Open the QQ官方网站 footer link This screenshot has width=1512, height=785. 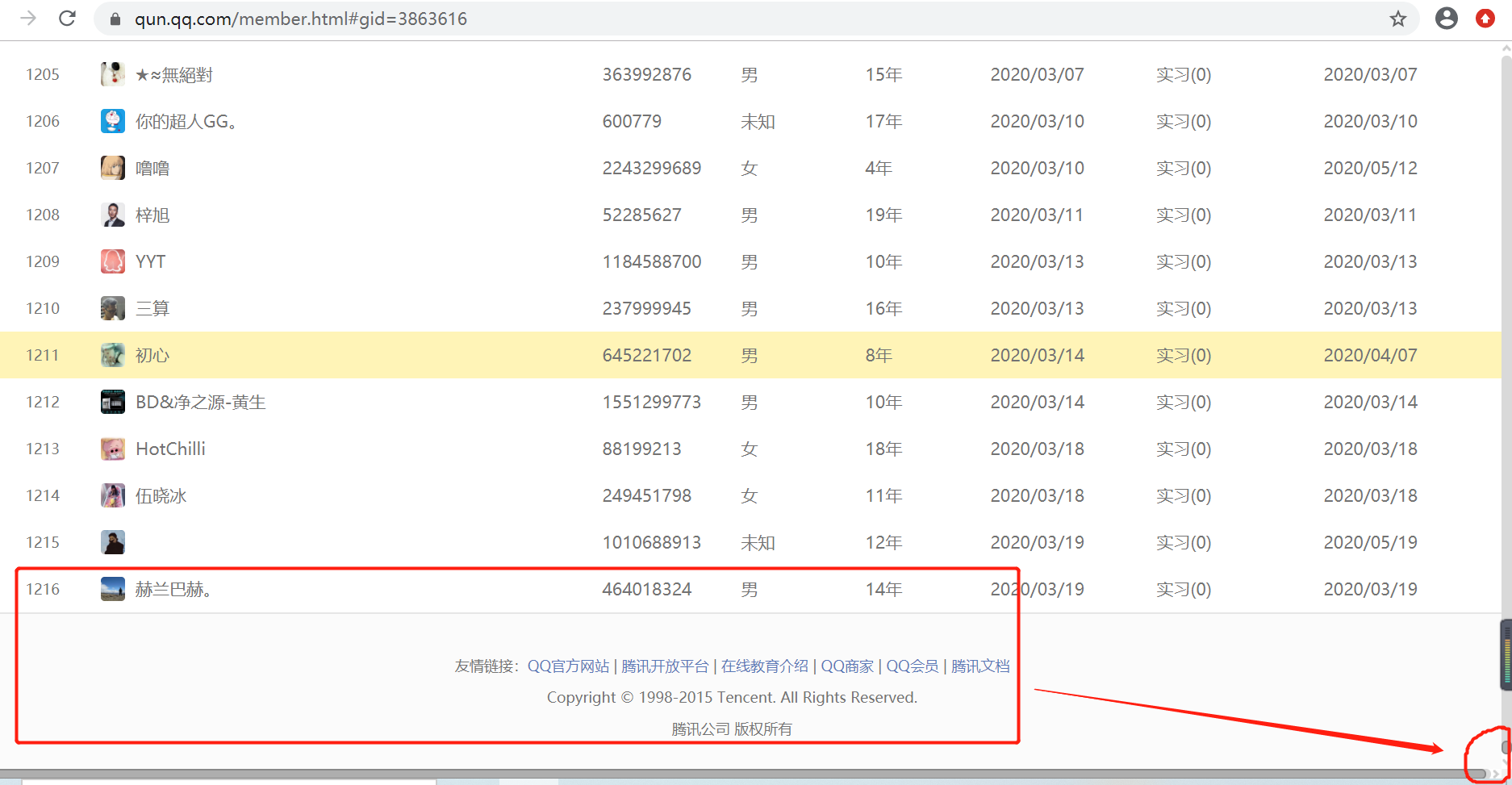click(568, 666)
